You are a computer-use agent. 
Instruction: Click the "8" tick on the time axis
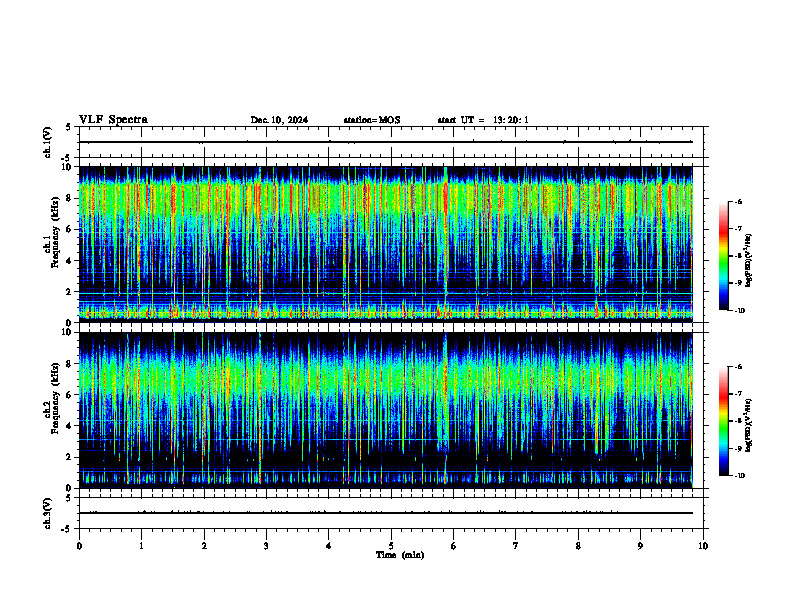[578, 546]
